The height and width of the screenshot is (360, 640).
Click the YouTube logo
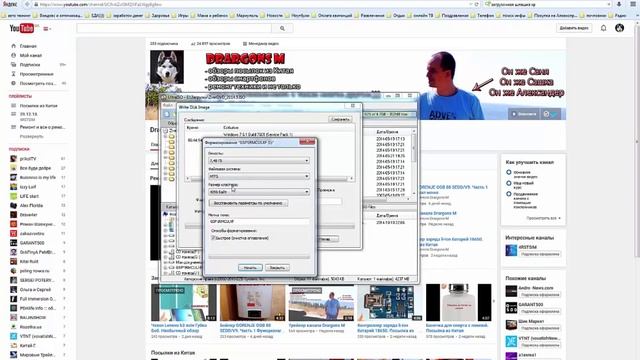point(22,28)
